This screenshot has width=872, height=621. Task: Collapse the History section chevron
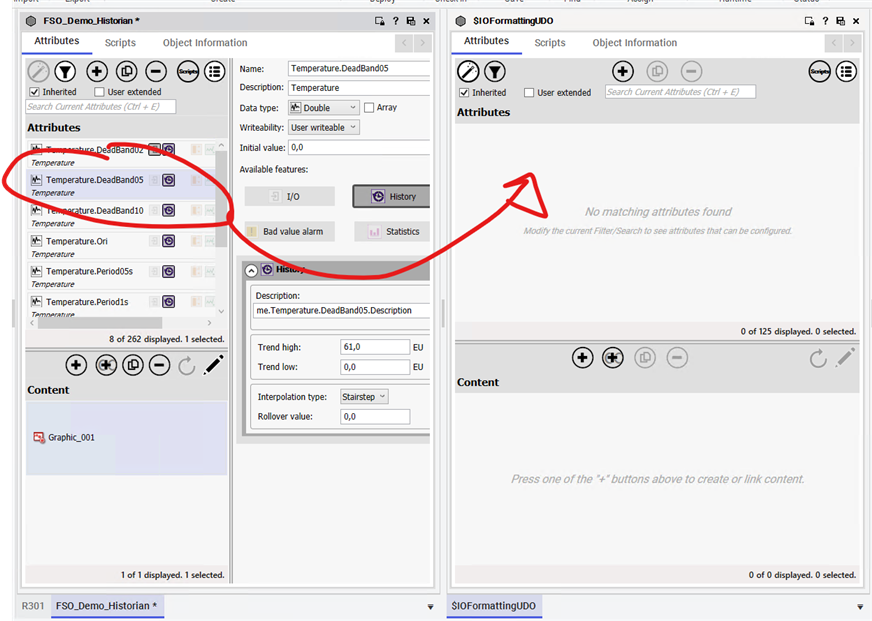pyautogui.click(x=251, y=270)
